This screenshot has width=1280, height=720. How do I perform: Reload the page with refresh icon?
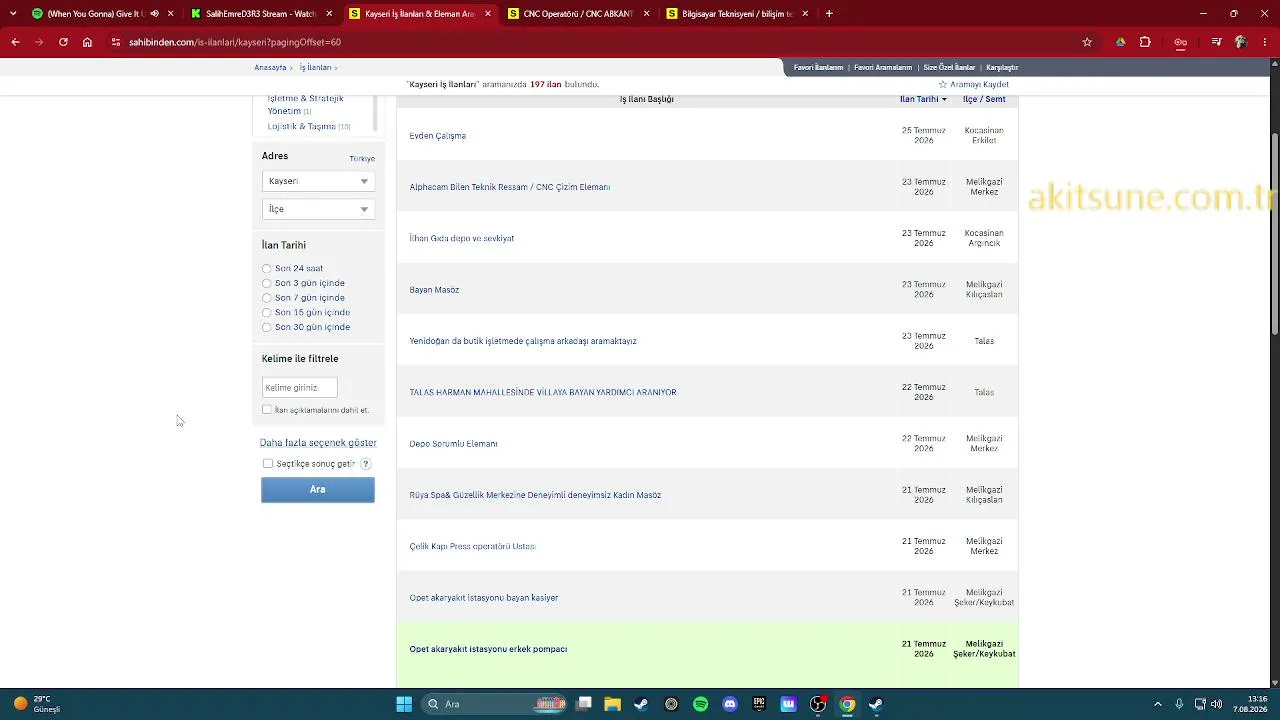pyautogui.click(x=63, y=42)
